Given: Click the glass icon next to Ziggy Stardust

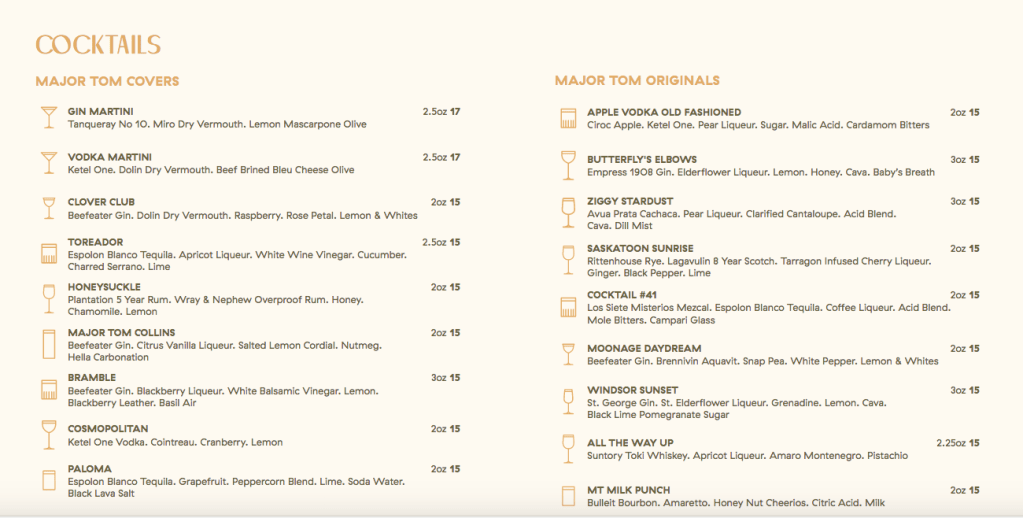Looking at the screenshot, I should [x=568, y=212].
